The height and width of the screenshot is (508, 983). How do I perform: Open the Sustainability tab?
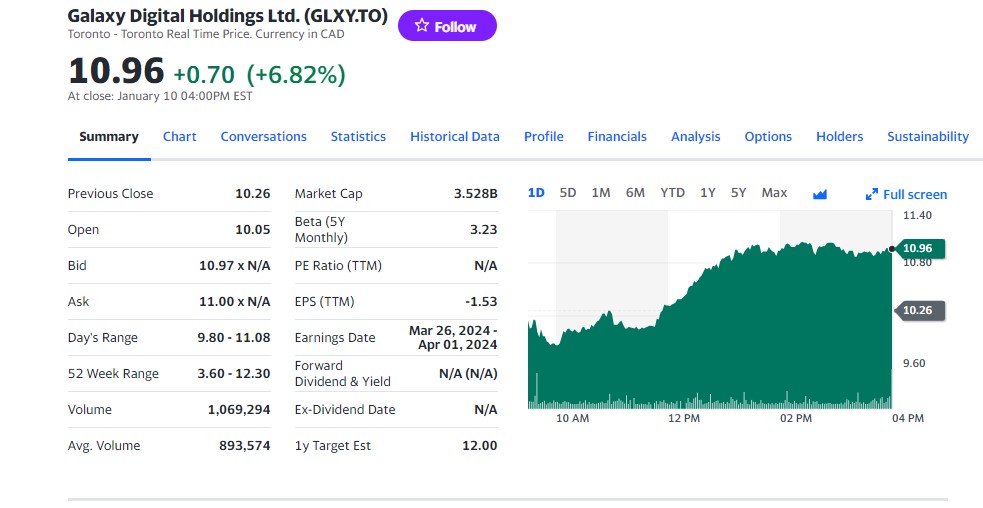click(x=928, y=137)
